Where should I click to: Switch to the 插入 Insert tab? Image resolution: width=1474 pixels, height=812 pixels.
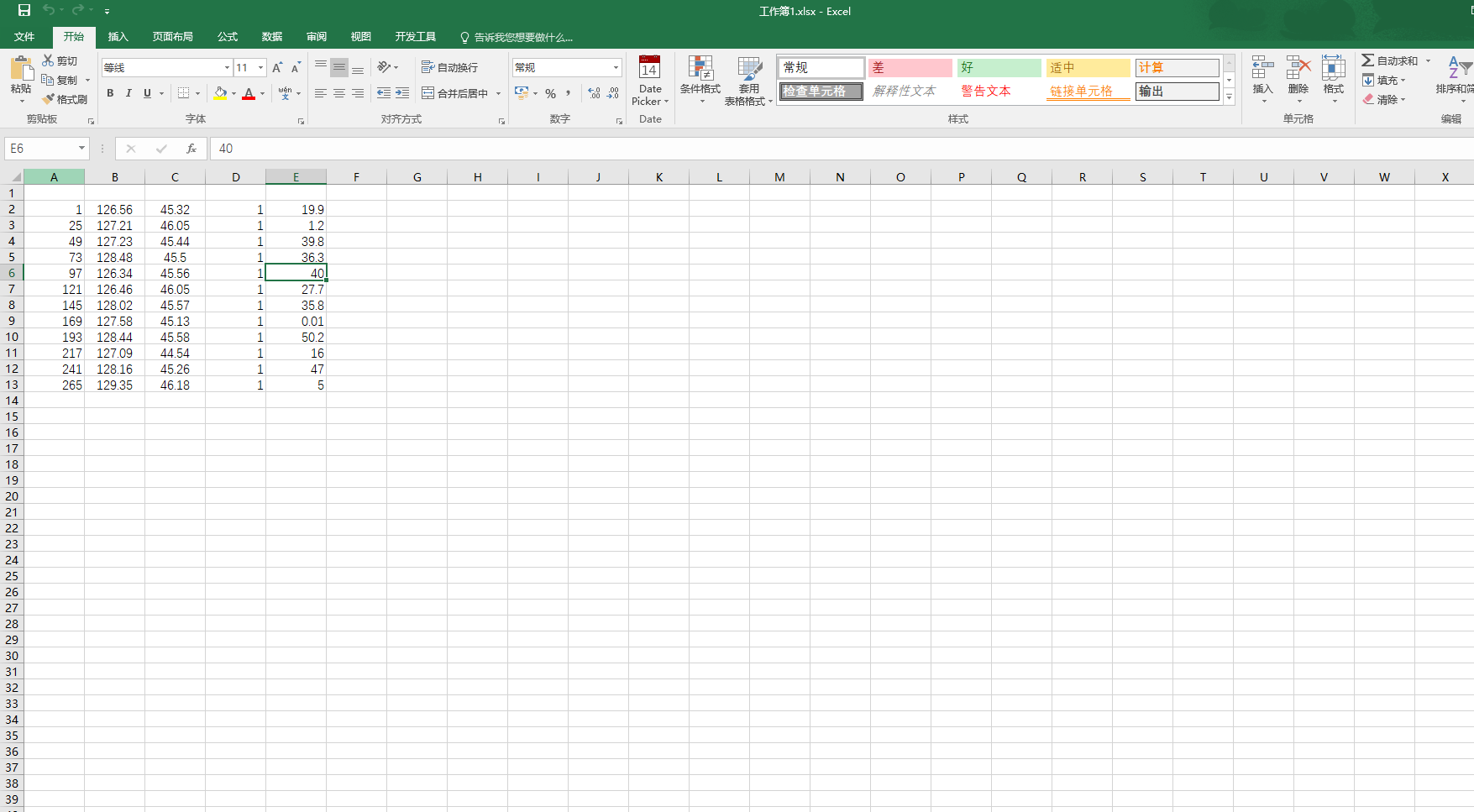(118, 37)
